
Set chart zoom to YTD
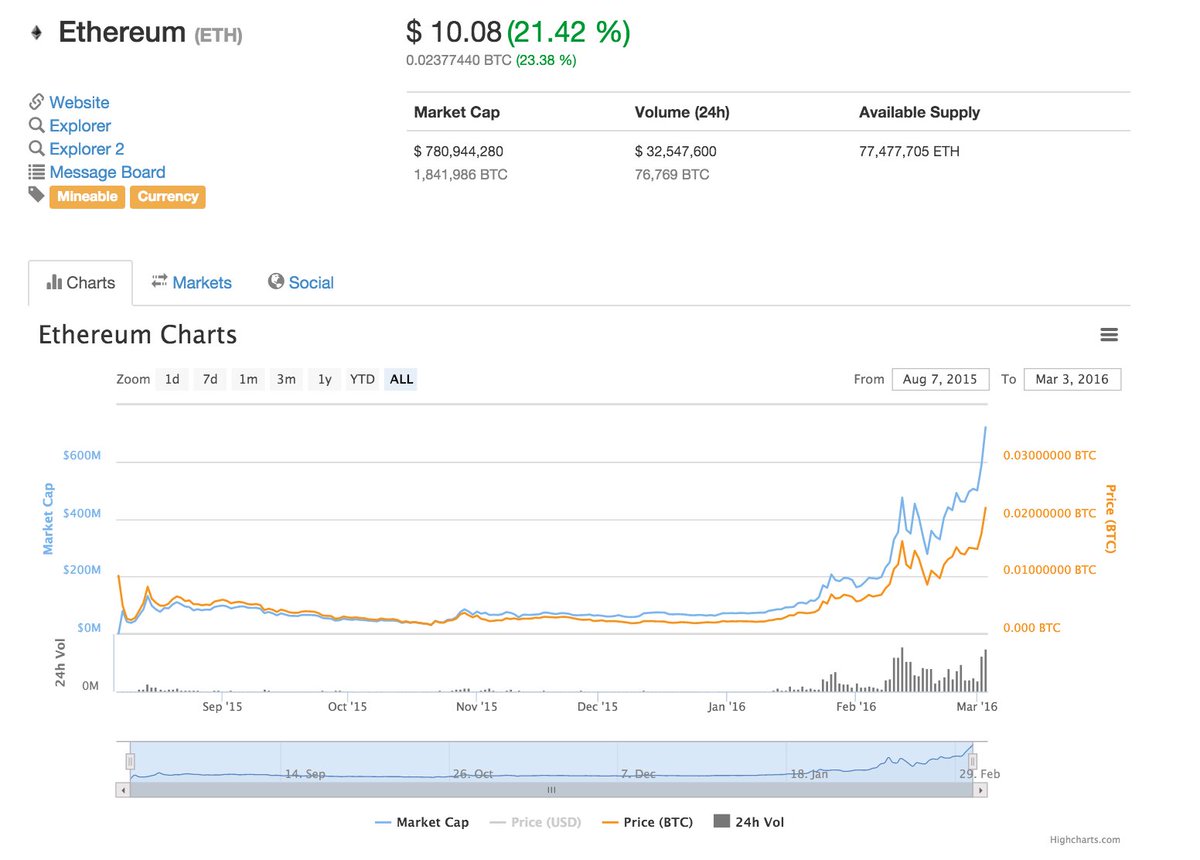[x=362, y=379]
